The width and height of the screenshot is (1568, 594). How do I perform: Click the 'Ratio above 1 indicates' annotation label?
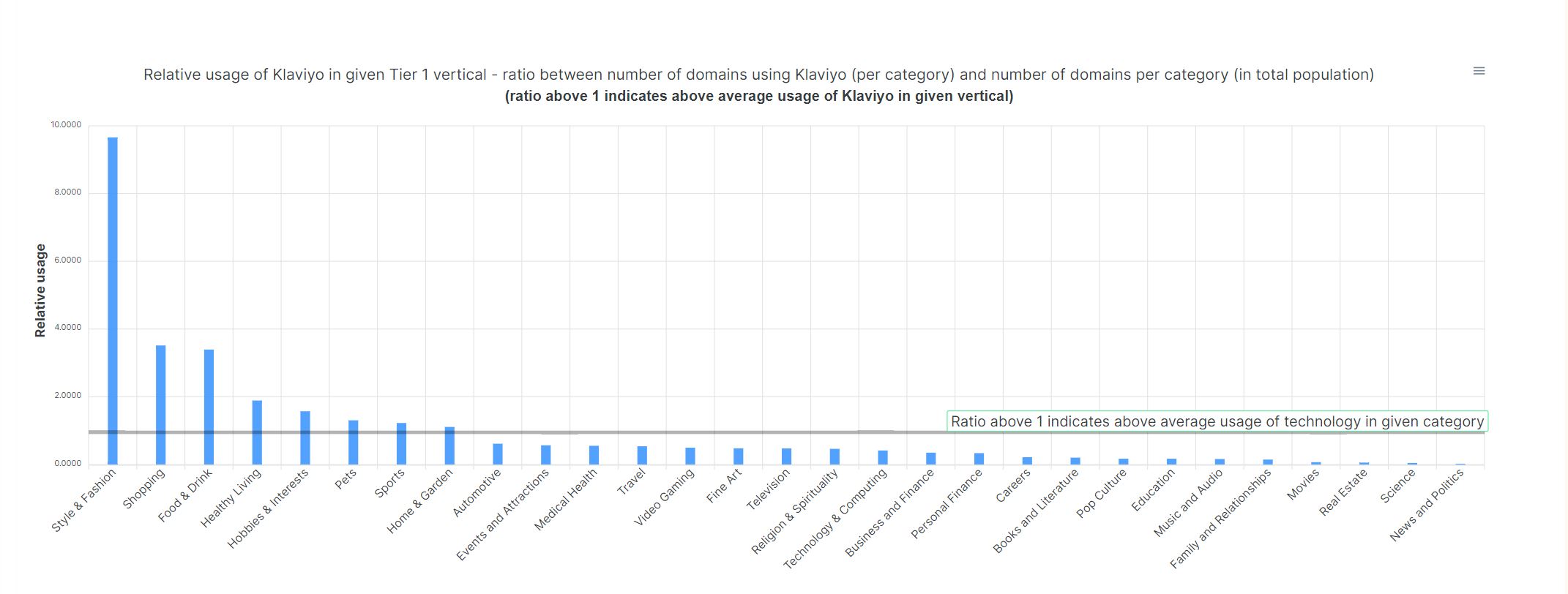coord(1217,421)
